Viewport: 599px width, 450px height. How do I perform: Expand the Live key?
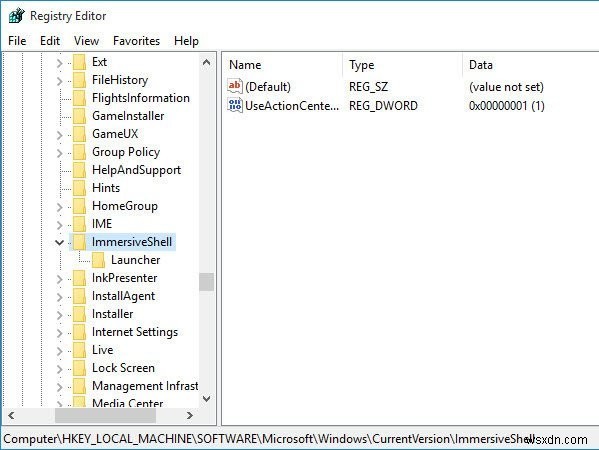(x=59, y=350)
